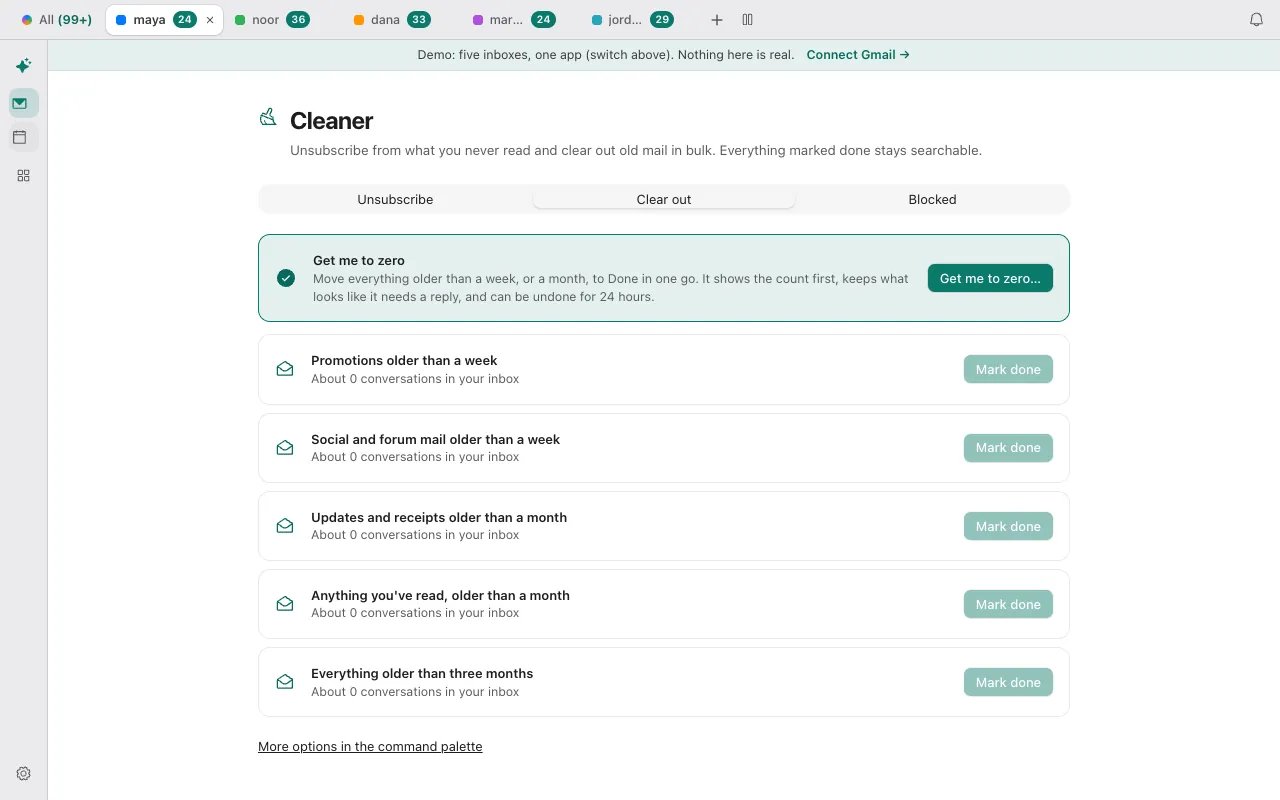Click the envelope icon for Everything older than three months

(x=285, y=682)
